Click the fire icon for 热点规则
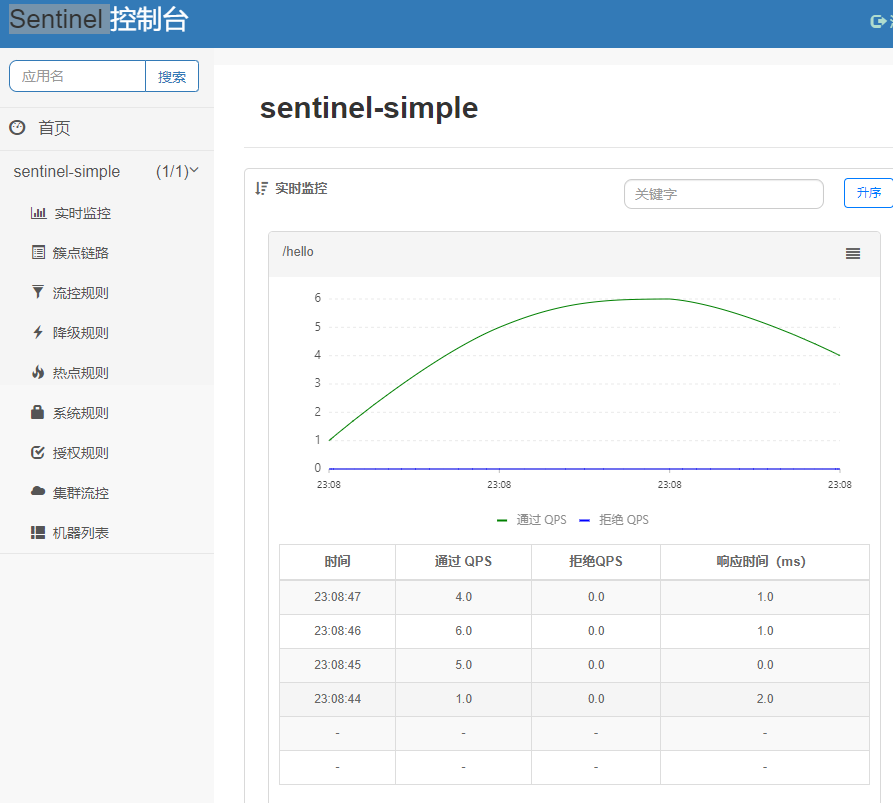The width and height of the screenshot is (893, 803). click(x=38, y=372)
